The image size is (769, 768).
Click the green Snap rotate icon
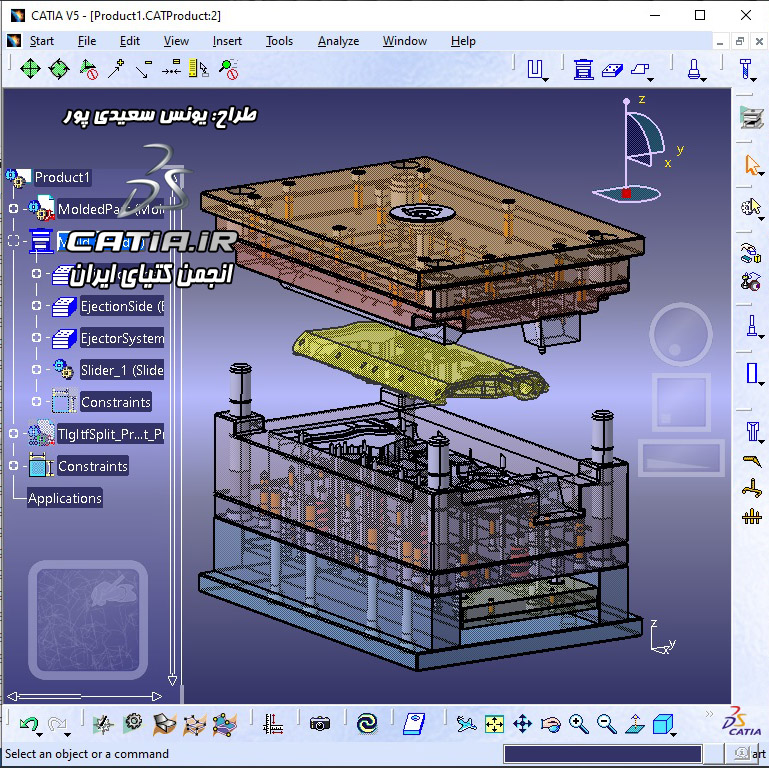click(59, 69)
